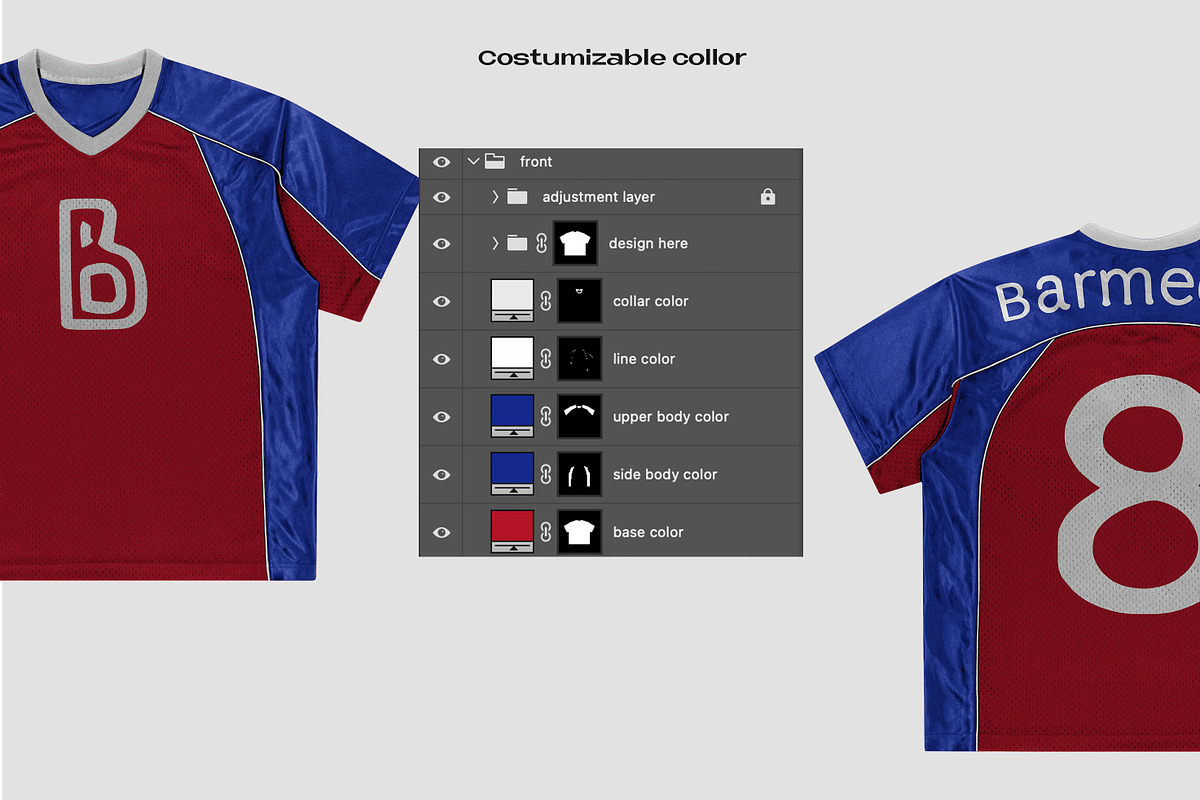Toggle mask link on collar color layer
This screenshot has width=1200, height=800.
point(546,301)
